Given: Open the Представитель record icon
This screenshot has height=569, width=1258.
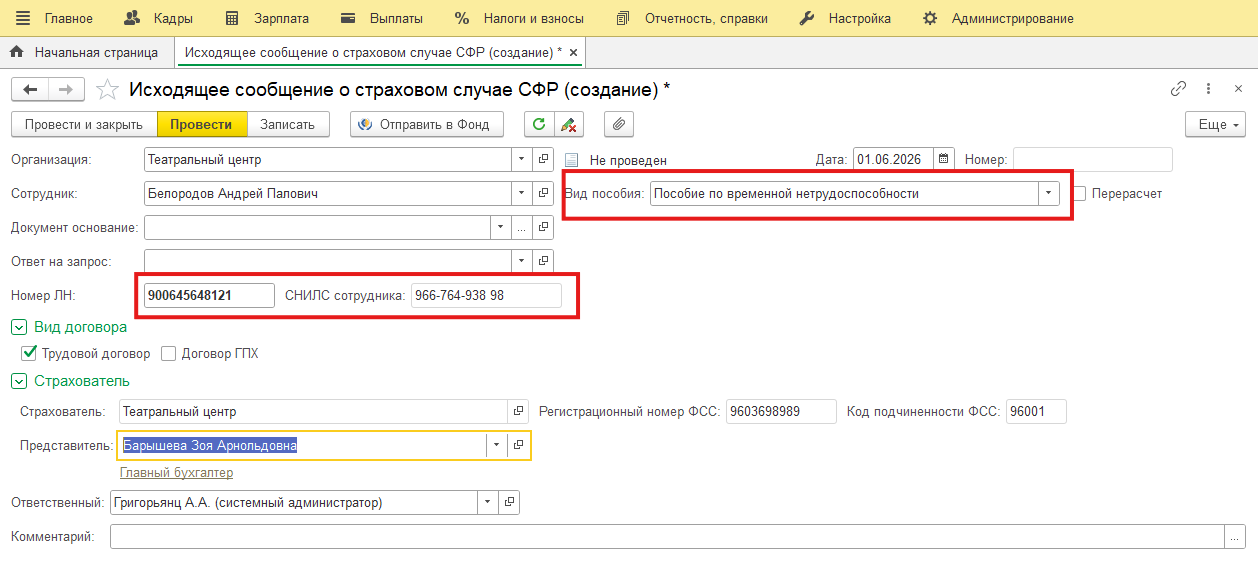Looking at the screenshot, I should coord(518,445).
